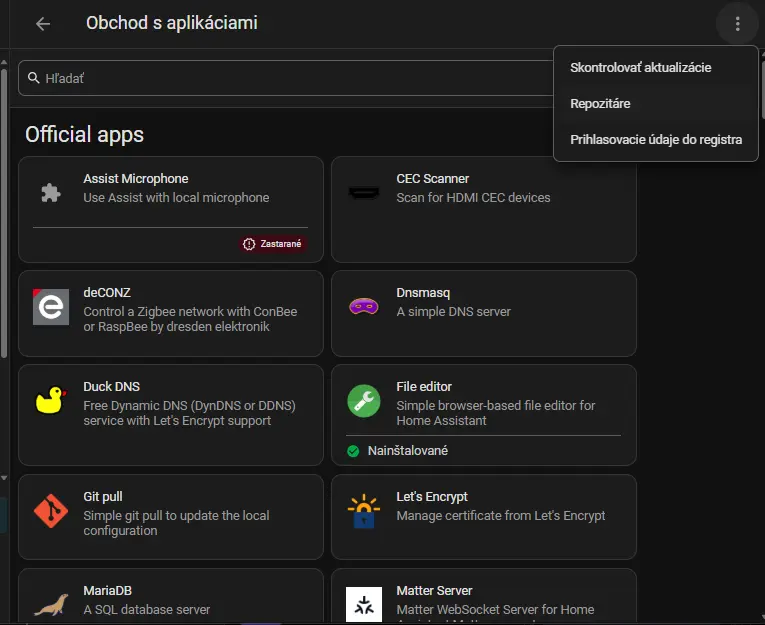Open the MariaDB app card
Image resolution: width=765 pixels, height=625 pixels.
(171, 596)
